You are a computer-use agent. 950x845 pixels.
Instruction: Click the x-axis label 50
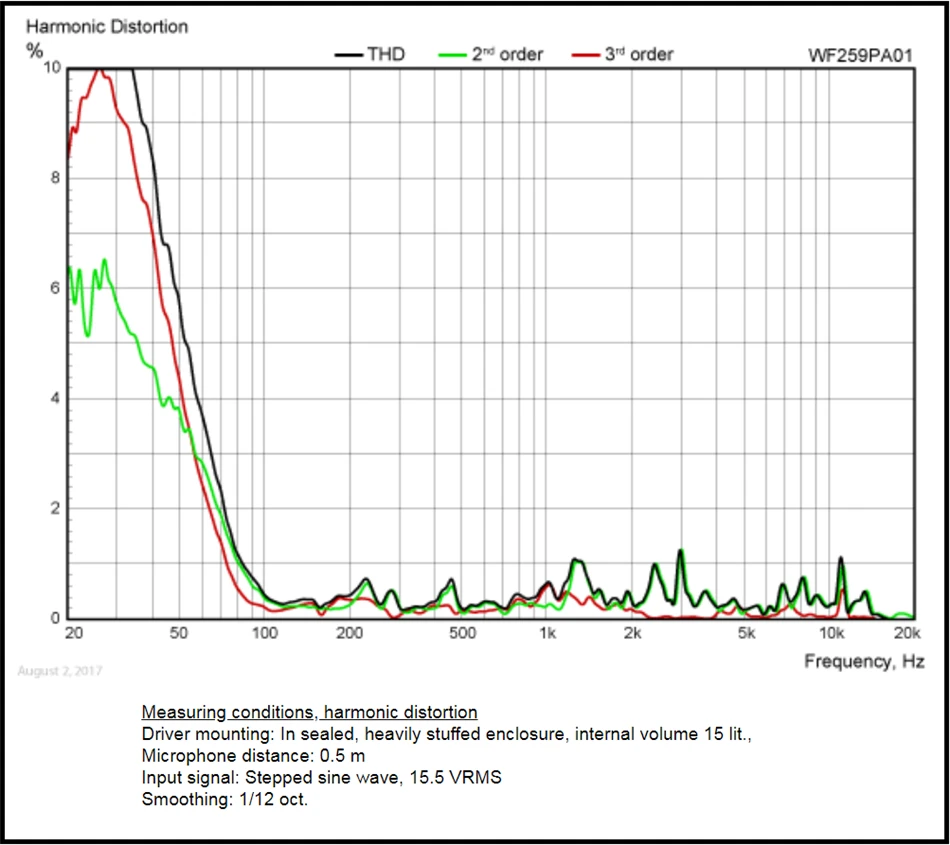179,634
